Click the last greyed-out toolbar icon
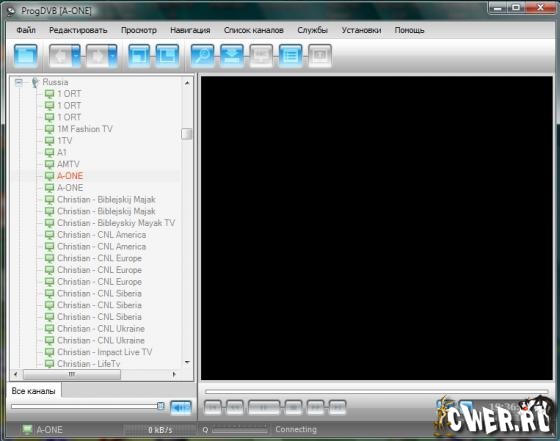Viewport: 560px width, 441px height. tap(320, 56)
